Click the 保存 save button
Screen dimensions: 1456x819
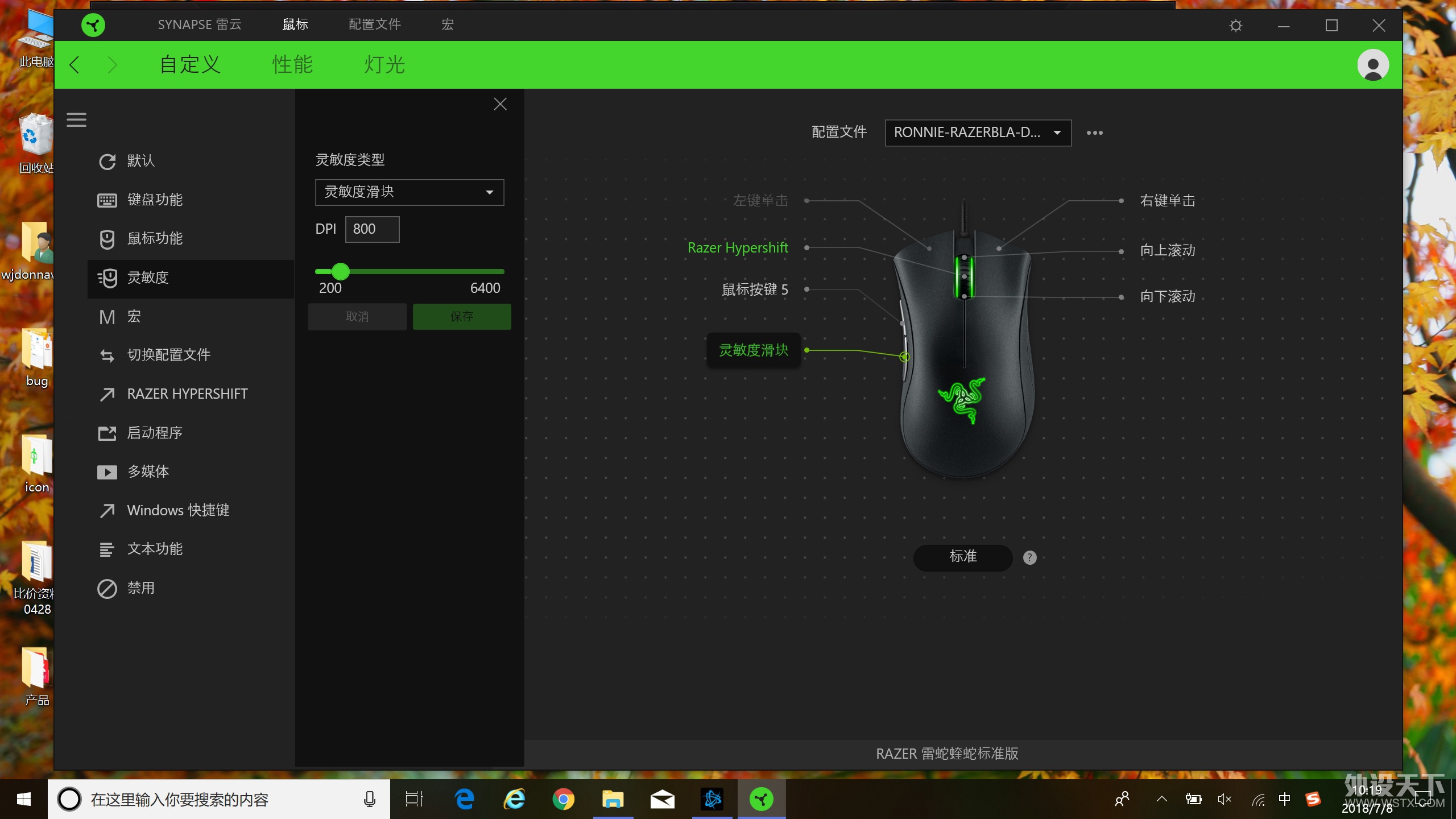pos(462,317)
